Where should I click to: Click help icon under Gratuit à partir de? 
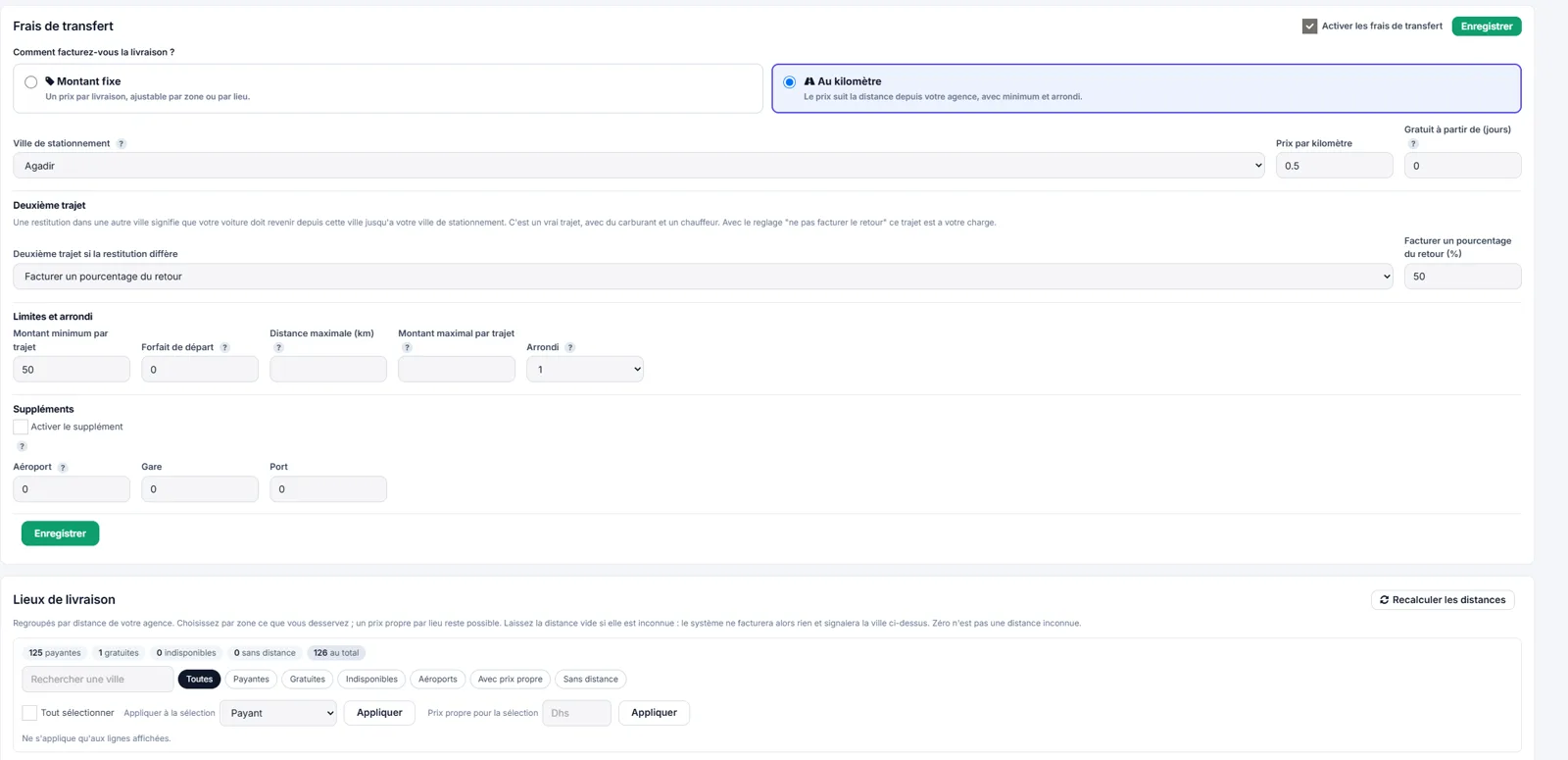point(1413,144)
